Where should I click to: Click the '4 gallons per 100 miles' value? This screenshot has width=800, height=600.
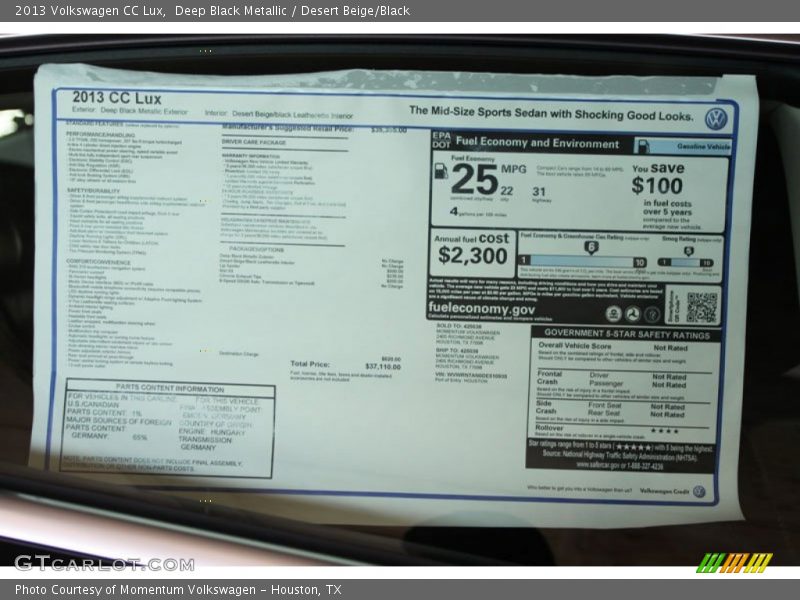click(478, 212)
